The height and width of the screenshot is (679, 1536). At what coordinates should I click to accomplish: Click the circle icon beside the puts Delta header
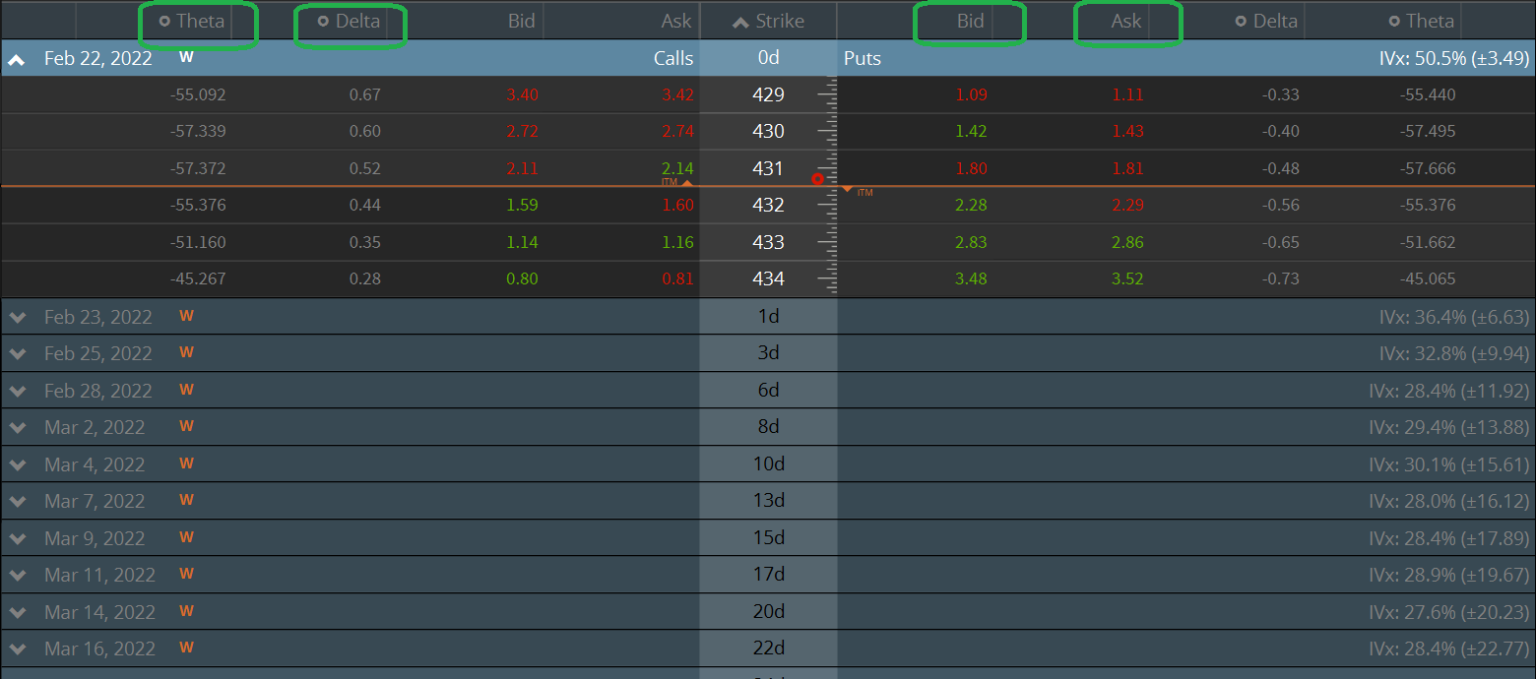click(1241, 21)
